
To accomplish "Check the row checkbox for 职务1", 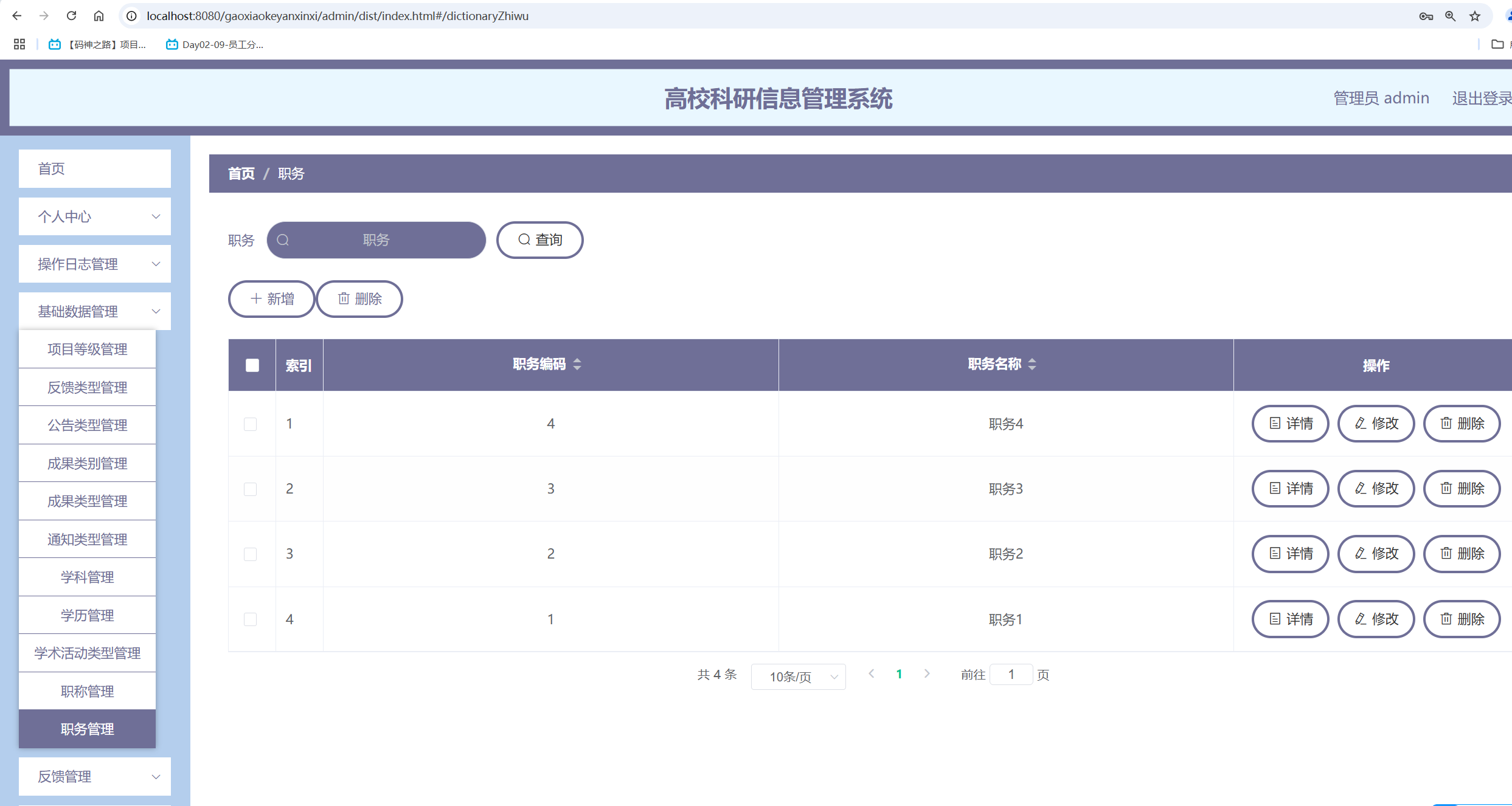I will coord(250,619).
